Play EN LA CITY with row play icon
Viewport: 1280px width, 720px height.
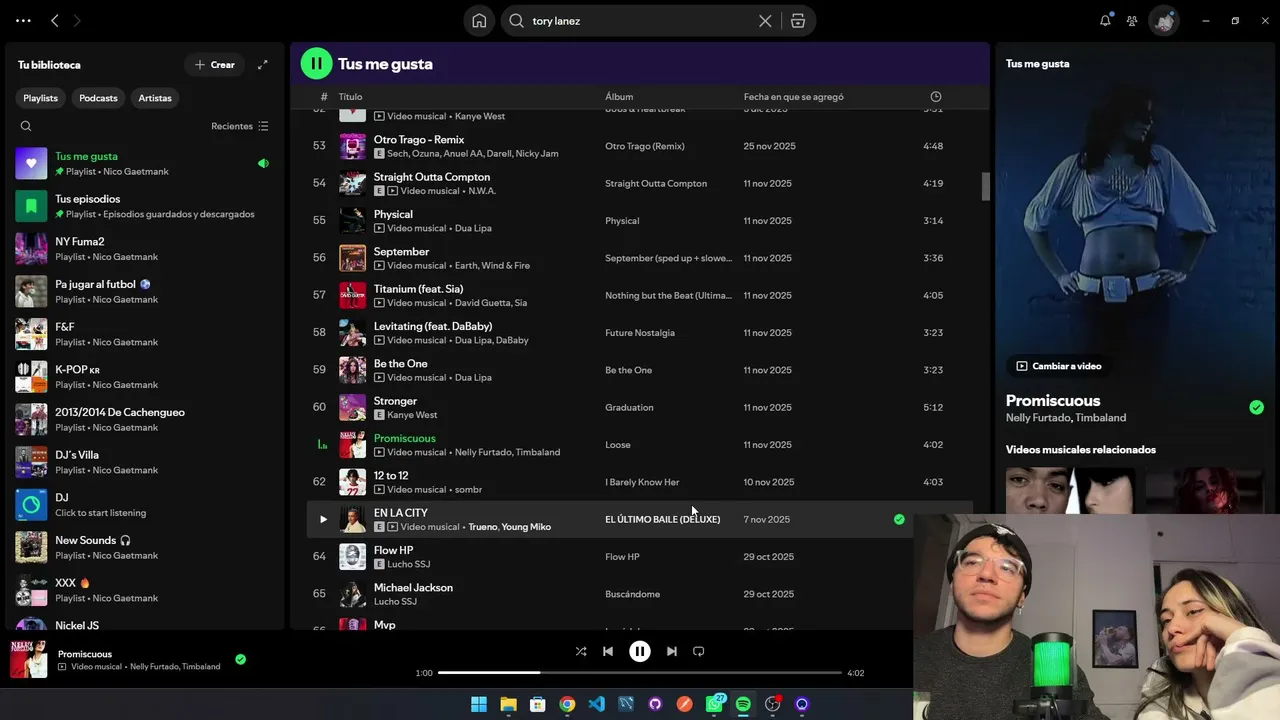[x=323, y=519]
